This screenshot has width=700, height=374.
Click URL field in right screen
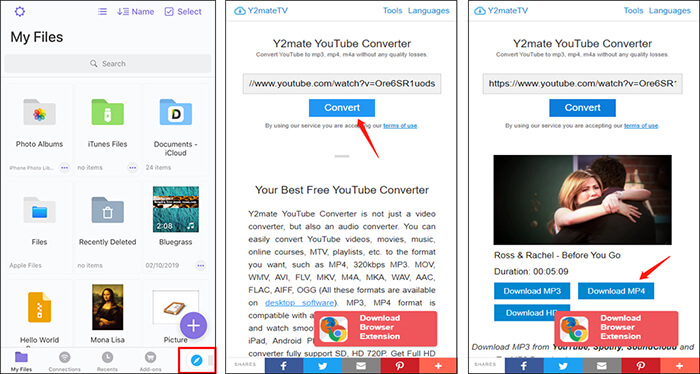tap(583, 83)
